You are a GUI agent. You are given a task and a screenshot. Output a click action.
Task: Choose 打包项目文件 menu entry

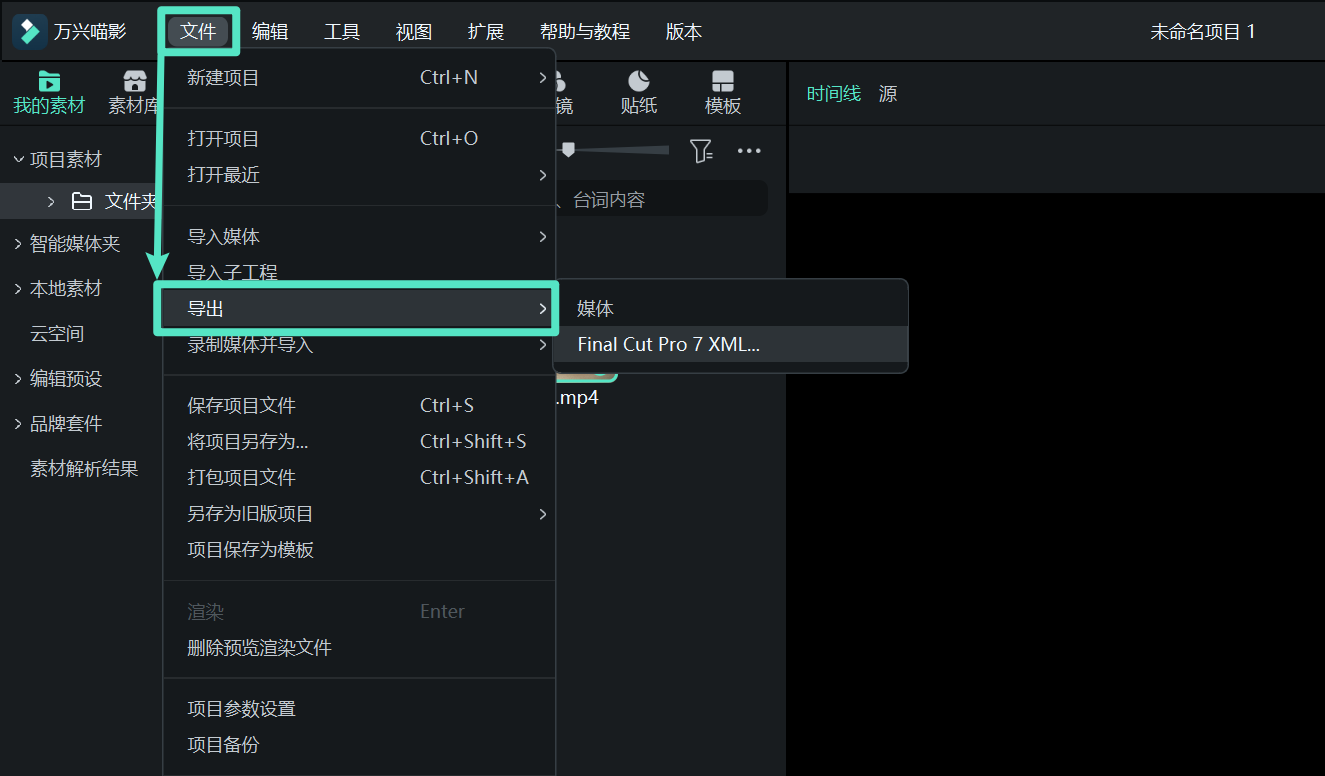(359, 477)
